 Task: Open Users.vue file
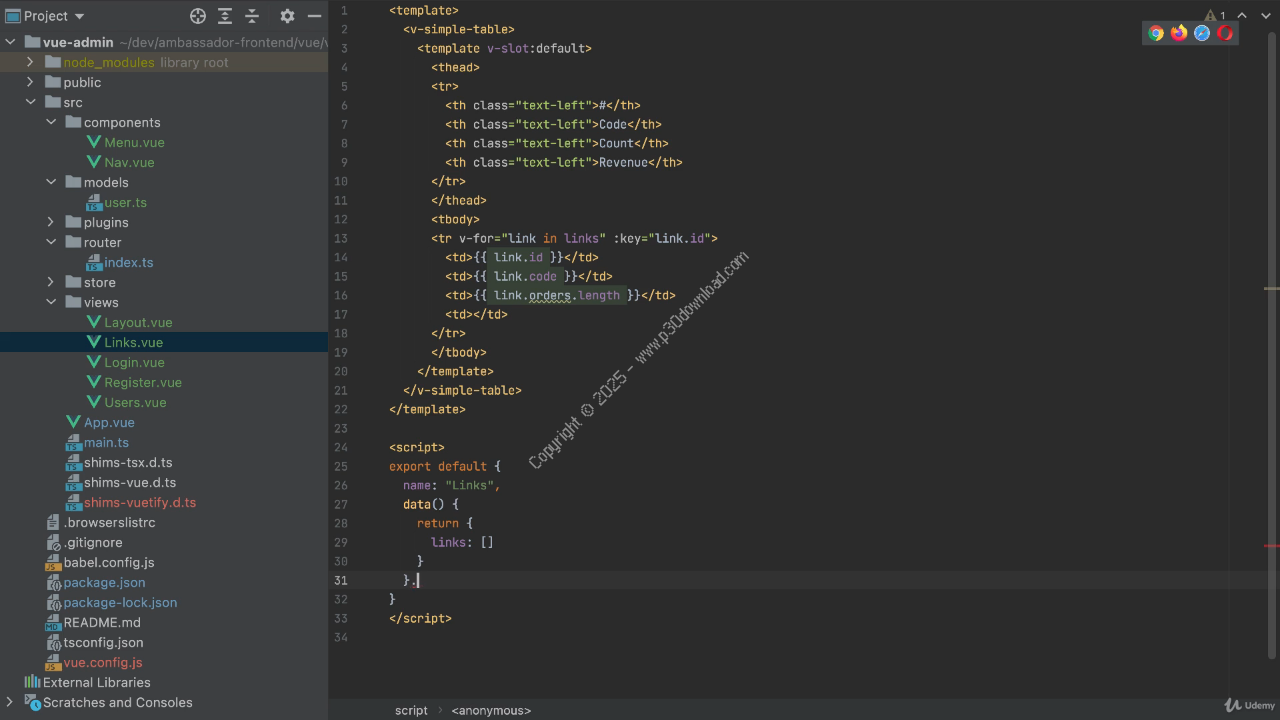point(135,402)
